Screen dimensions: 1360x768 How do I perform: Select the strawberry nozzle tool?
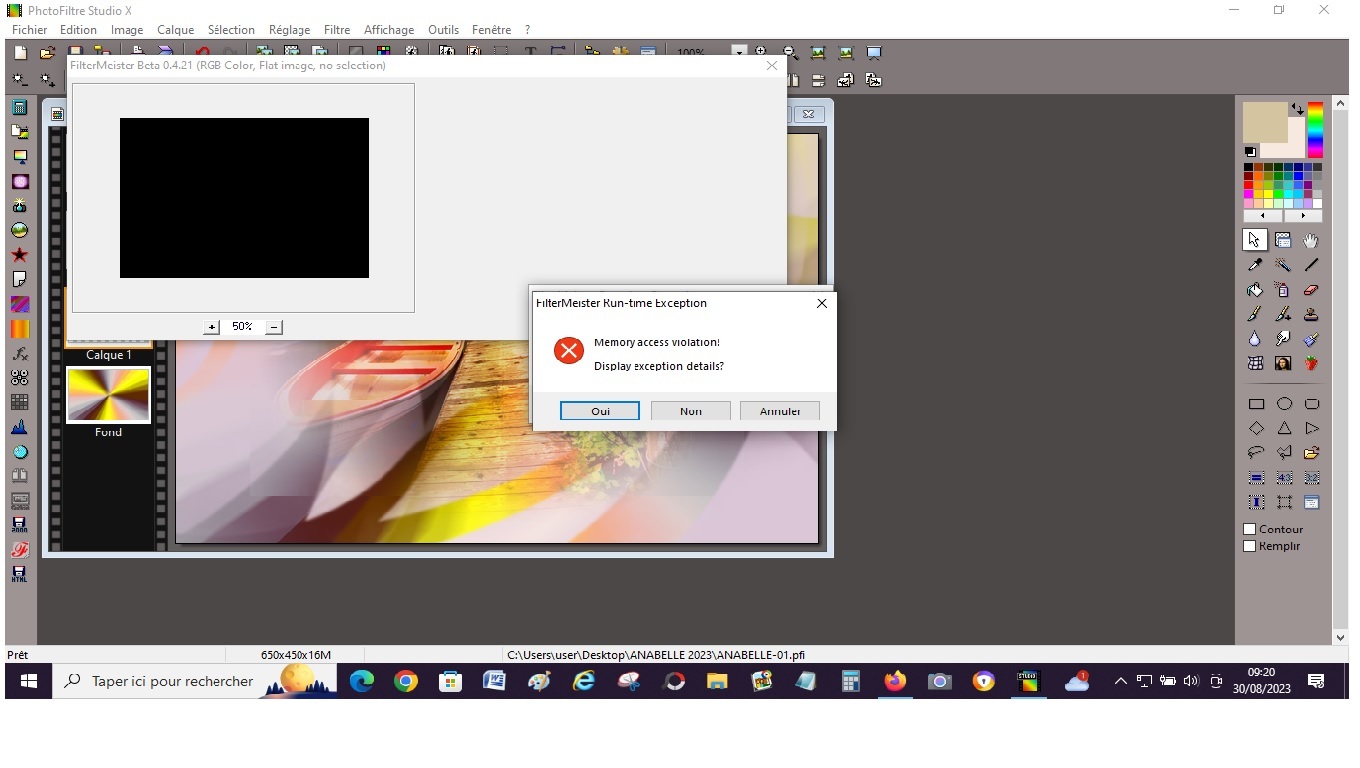(1311, 363)
